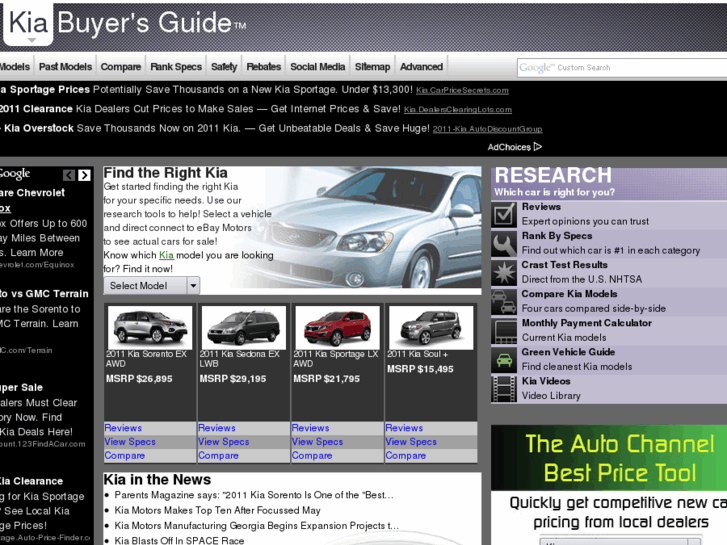This screenshot has width=727, height=545.
Task: Click Compare under Kia Soul +
Action: click(x=406, y=455)
